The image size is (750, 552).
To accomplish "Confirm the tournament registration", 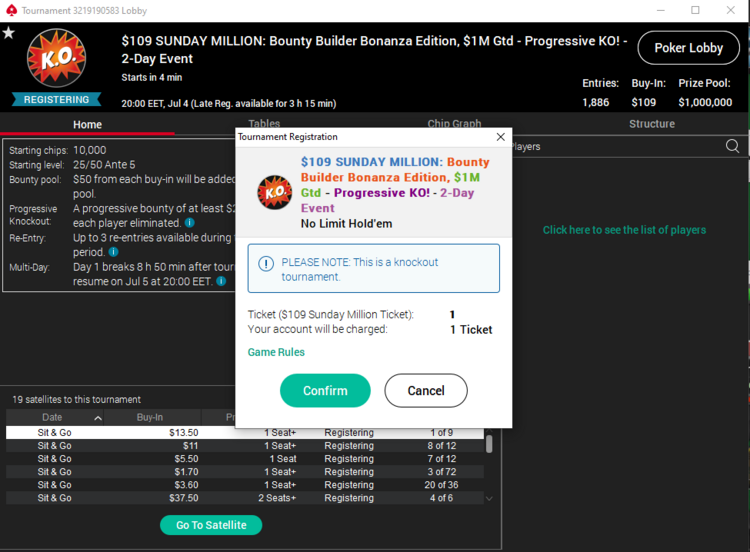I will coord(325,390).
